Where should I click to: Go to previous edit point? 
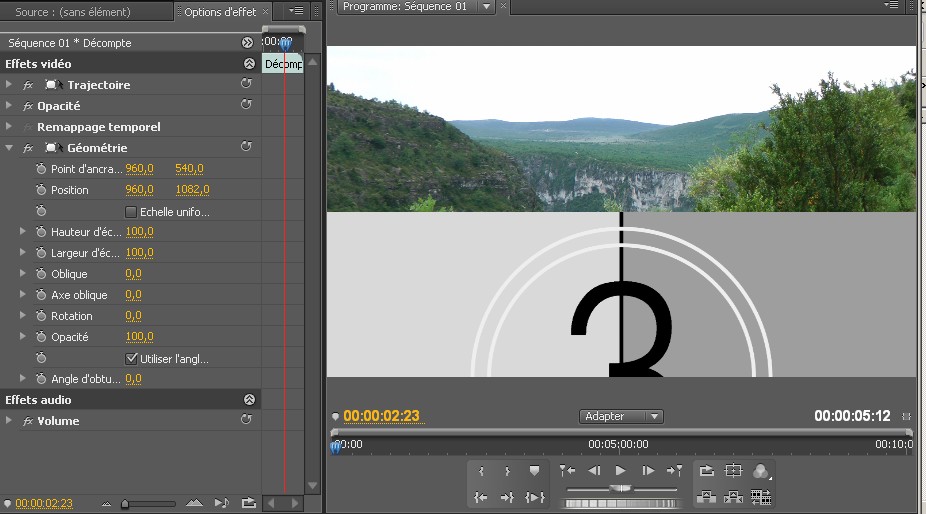567,471
